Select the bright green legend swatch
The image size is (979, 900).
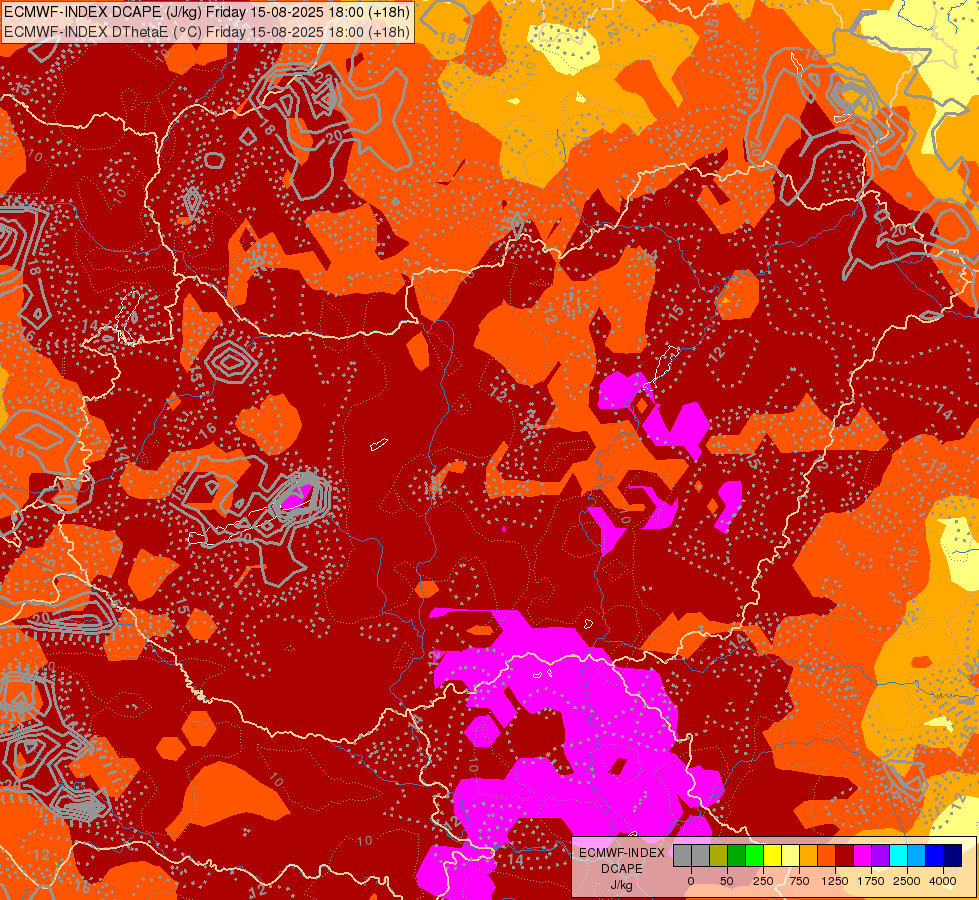(754, 855)
